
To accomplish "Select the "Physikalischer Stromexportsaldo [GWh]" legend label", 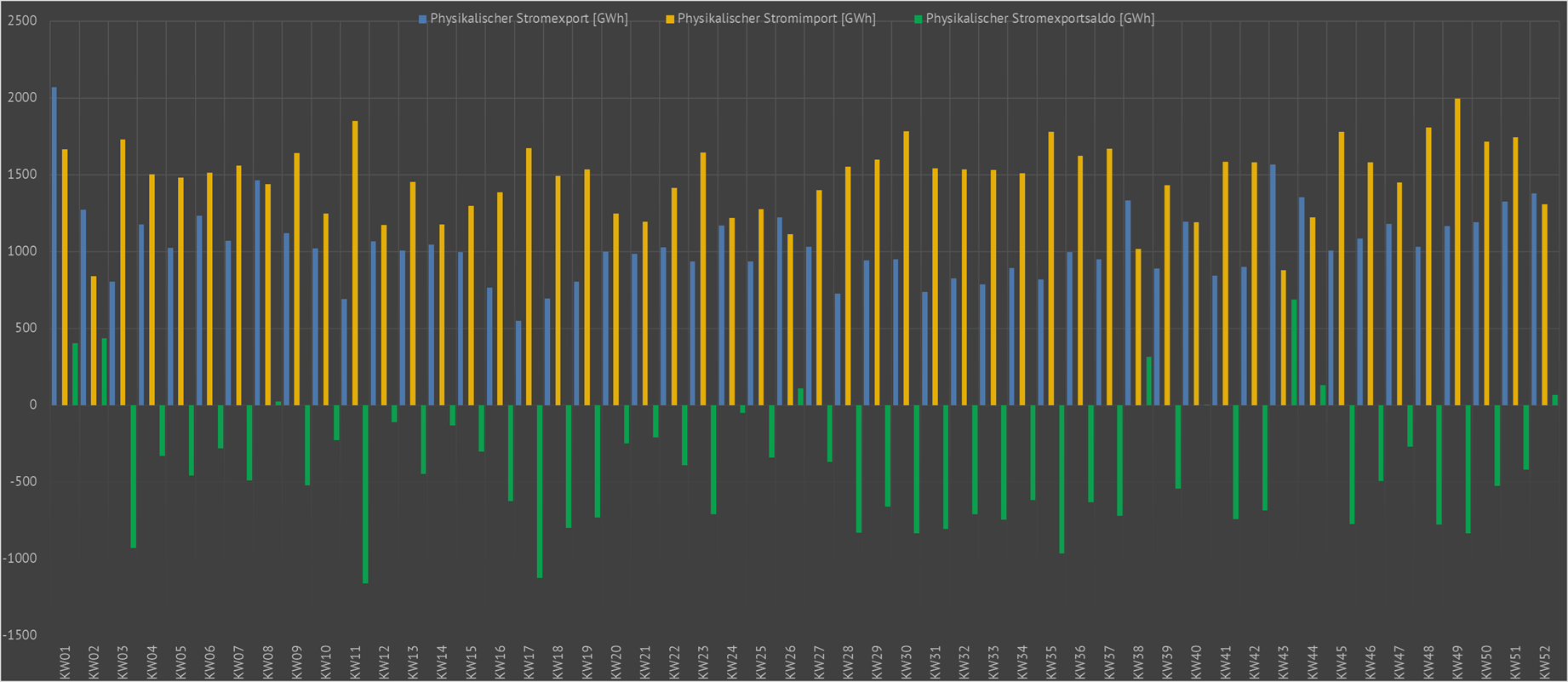I will pyautogui.click(x=1039, y=19).
